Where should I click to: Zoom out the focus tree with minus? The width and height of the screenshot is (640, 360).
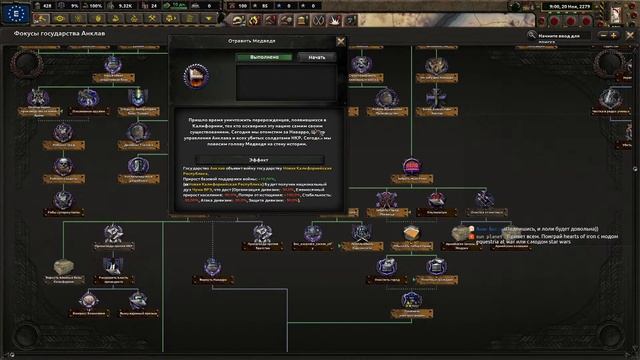(x=603, y=36)
